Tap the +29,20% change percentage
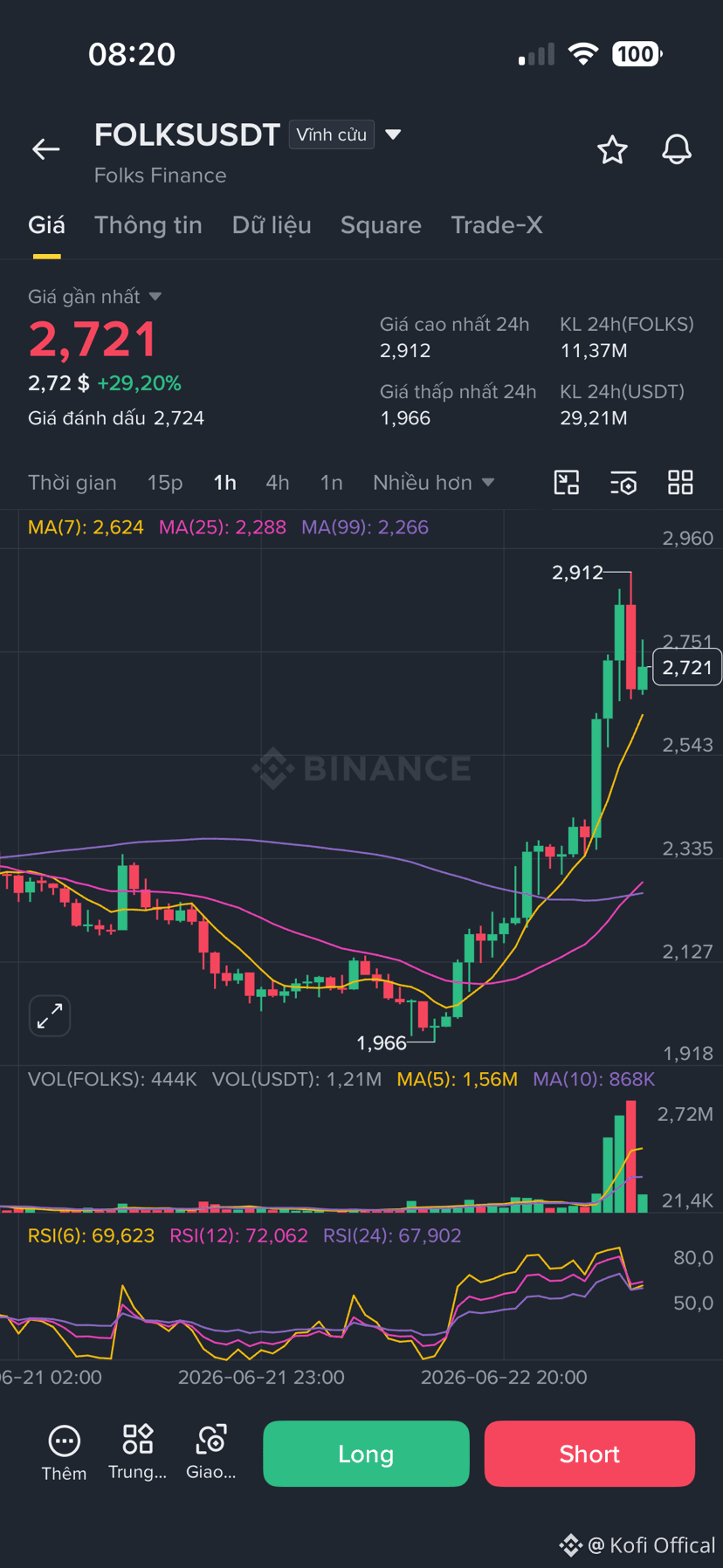Viewport: 723px width, 1568px height. coord(139,383)
